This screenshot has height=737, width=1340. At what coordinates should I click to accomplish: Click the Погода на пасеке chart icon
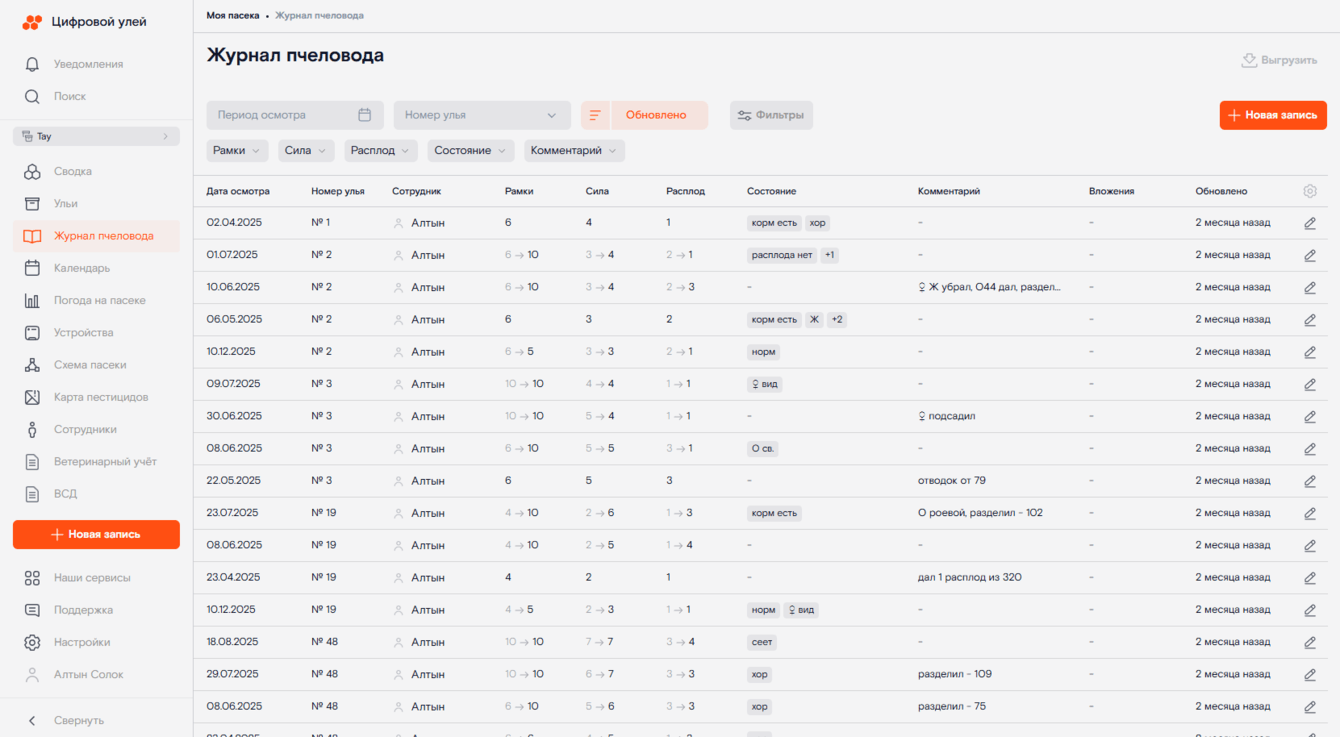pyautogui.click(x=32, y=301)
